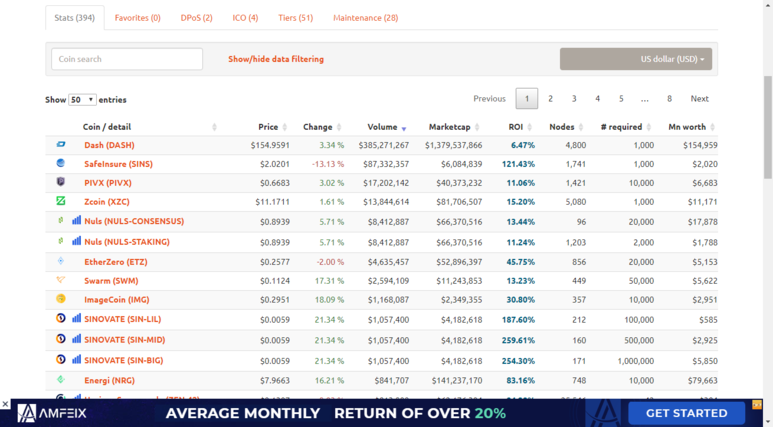Image resolution: width=773 pixels, height=427 pixels.
Task: Select the Stats (394) tab
Action: click(74, 18)
